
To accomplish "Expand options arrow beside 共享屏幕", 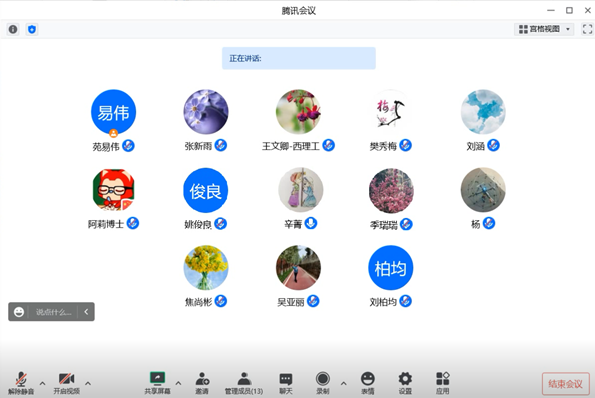I will pyautogui.click(x=178, y=383).
